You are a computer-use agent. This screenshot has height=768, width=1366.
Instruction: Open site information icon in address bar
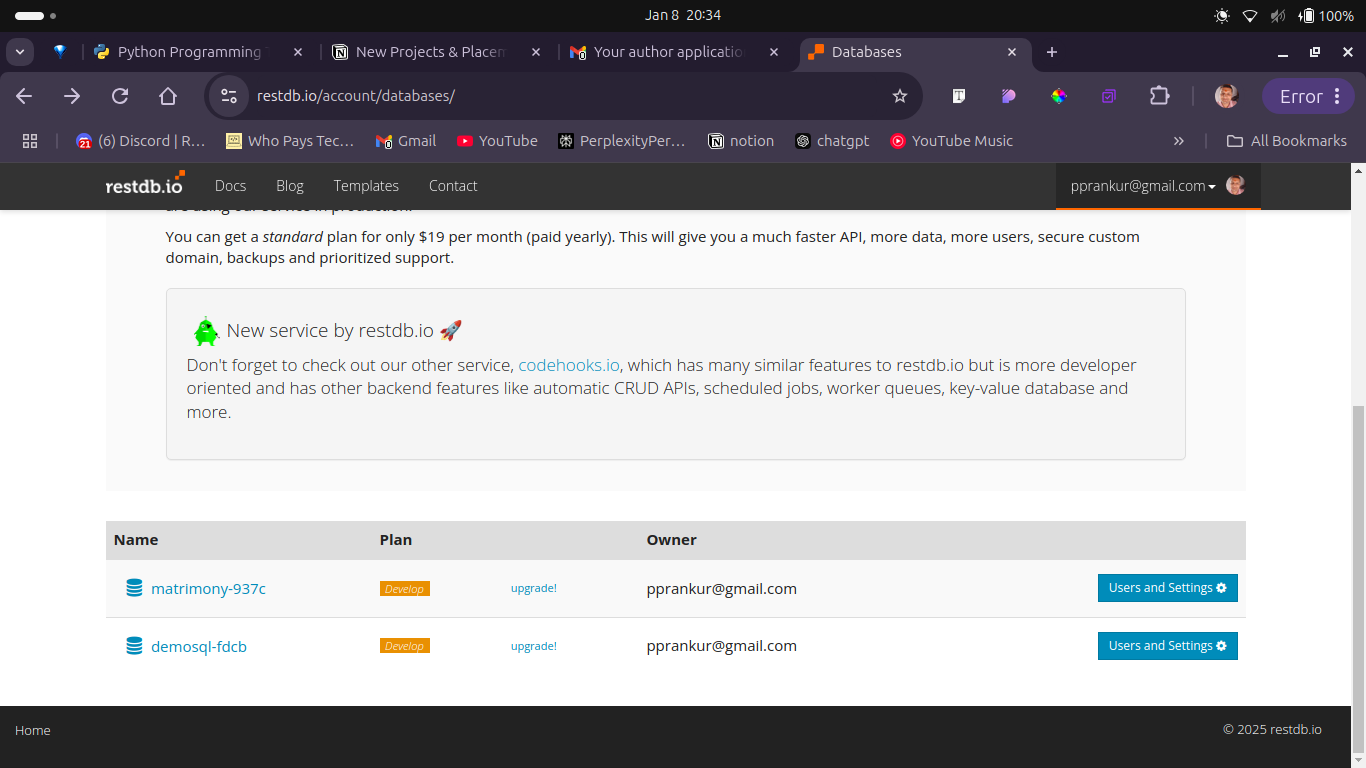tap(229, 96)
